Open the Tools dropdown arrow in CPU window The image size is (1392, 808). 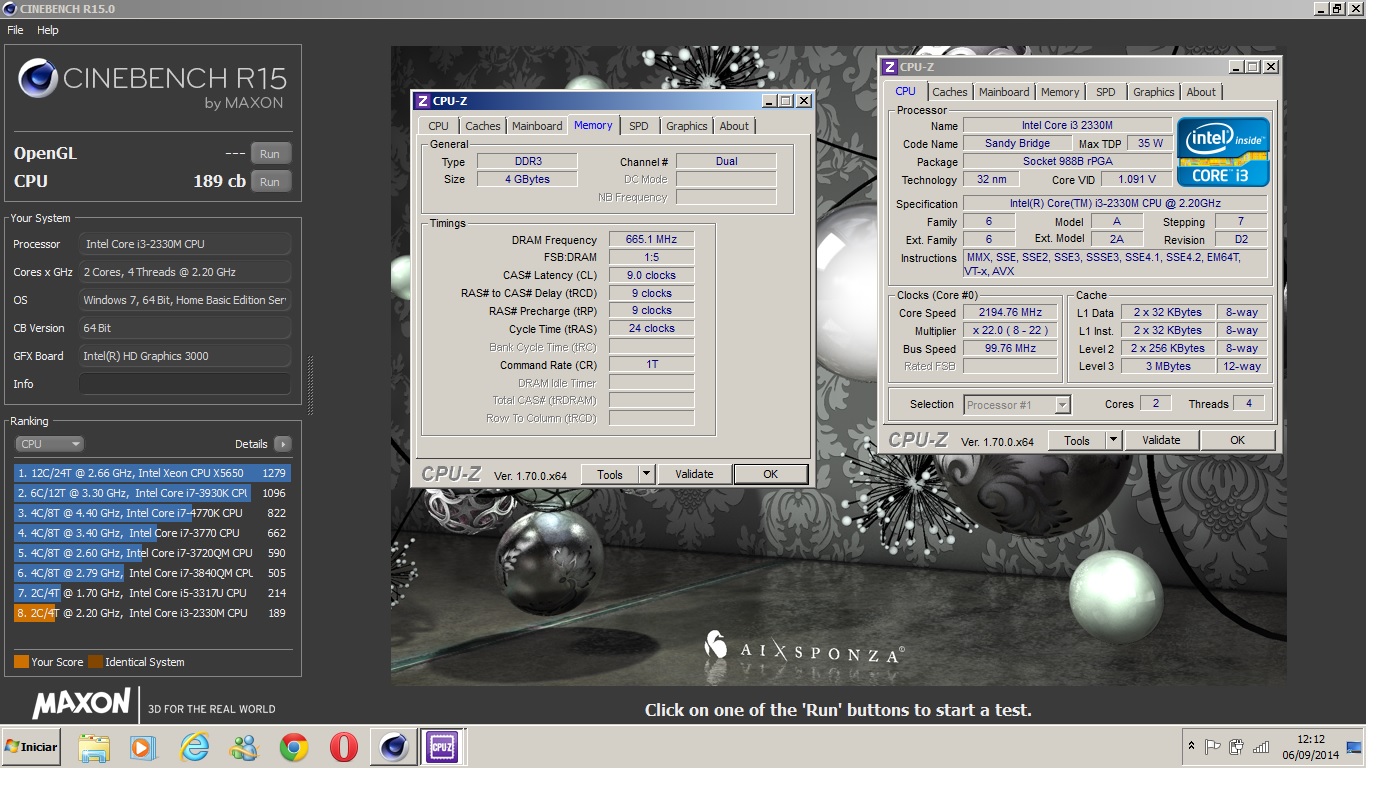pyautogui.click(x=1113, y=440)
